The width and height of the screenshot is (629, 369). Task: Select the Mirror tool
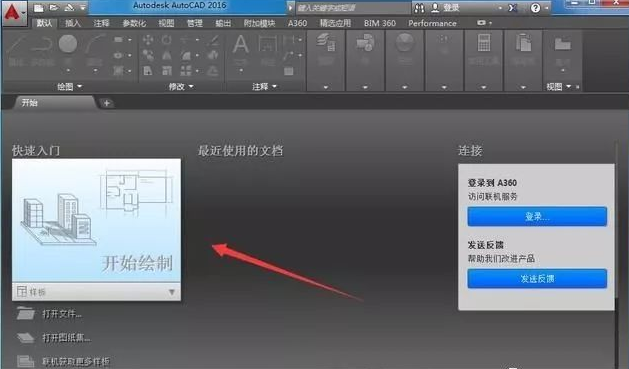coord(167,55)
